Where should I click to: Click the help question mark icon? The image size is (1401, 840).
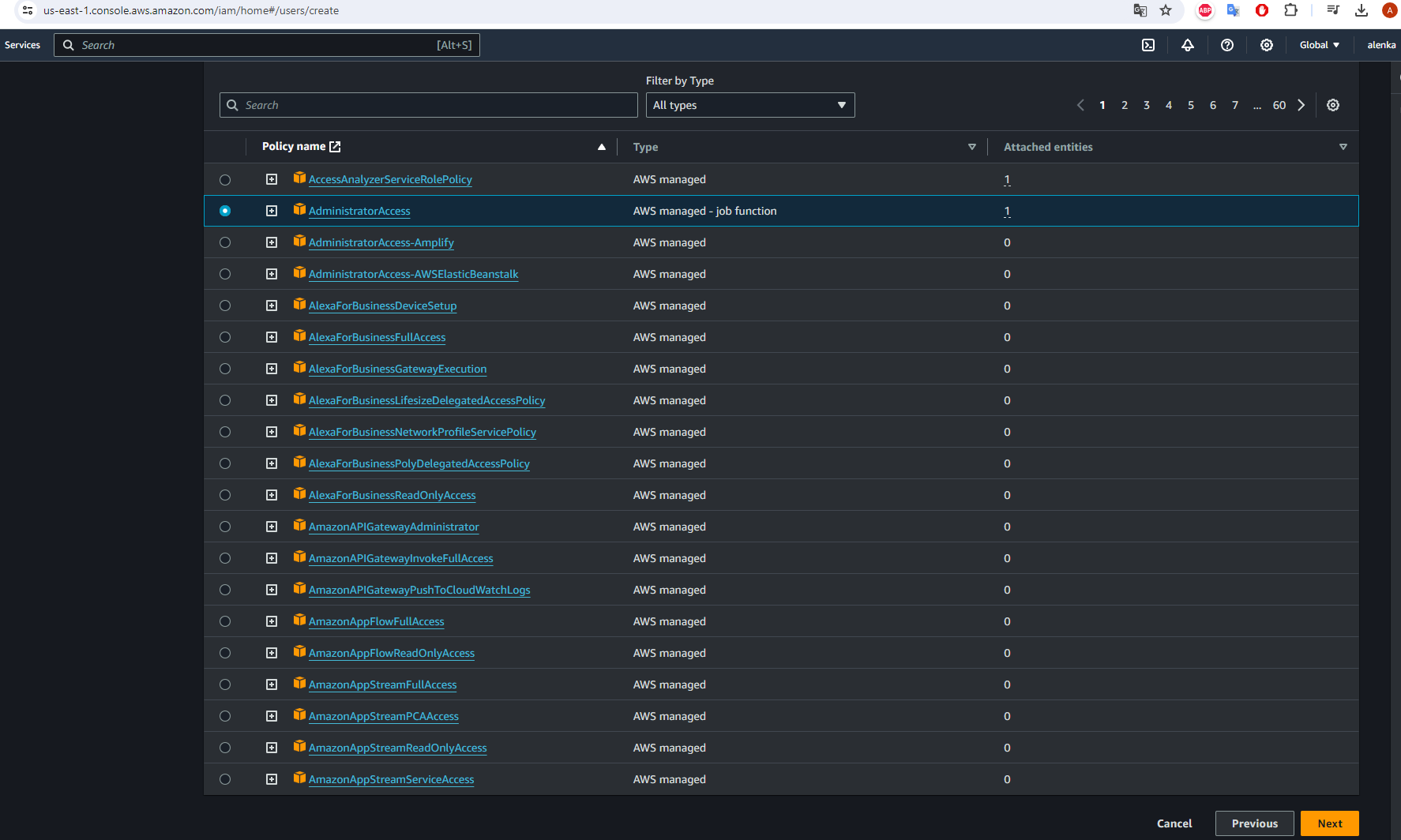(x=1226, y=45)
